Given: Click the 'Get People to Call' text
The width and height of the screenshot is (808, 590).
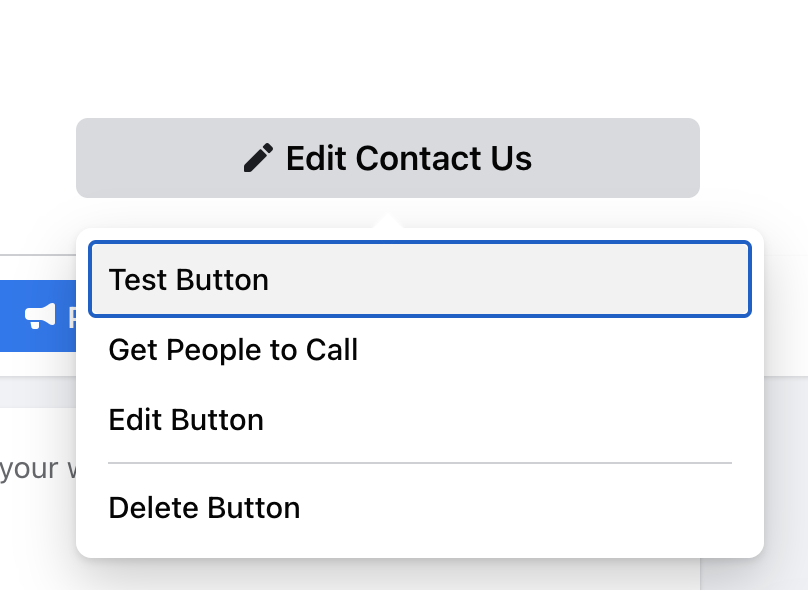Looking at the screenshot, I should (233, 350).
